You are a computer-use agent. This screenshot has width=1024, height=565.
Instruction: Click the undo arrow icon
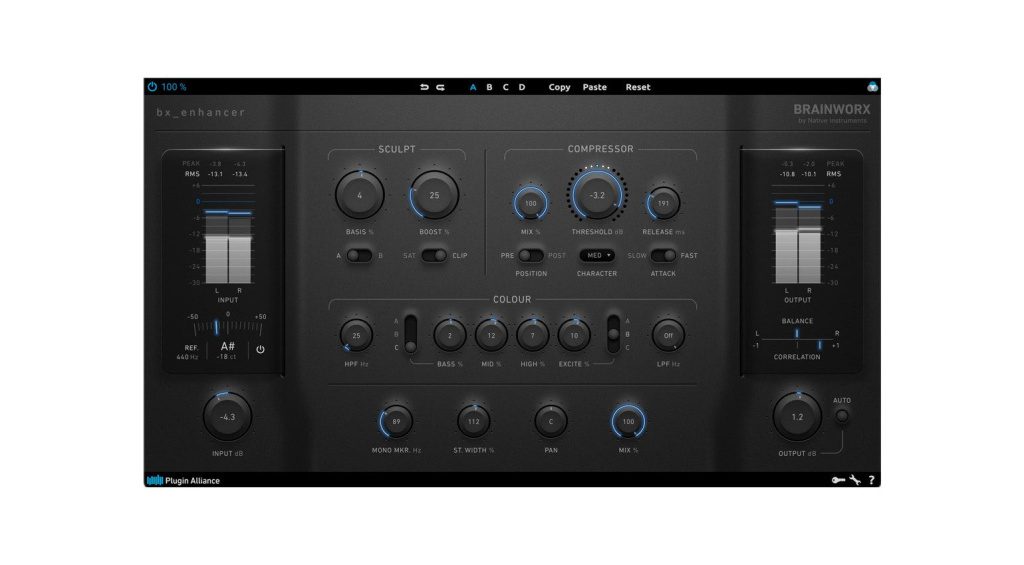click(424, 87)
